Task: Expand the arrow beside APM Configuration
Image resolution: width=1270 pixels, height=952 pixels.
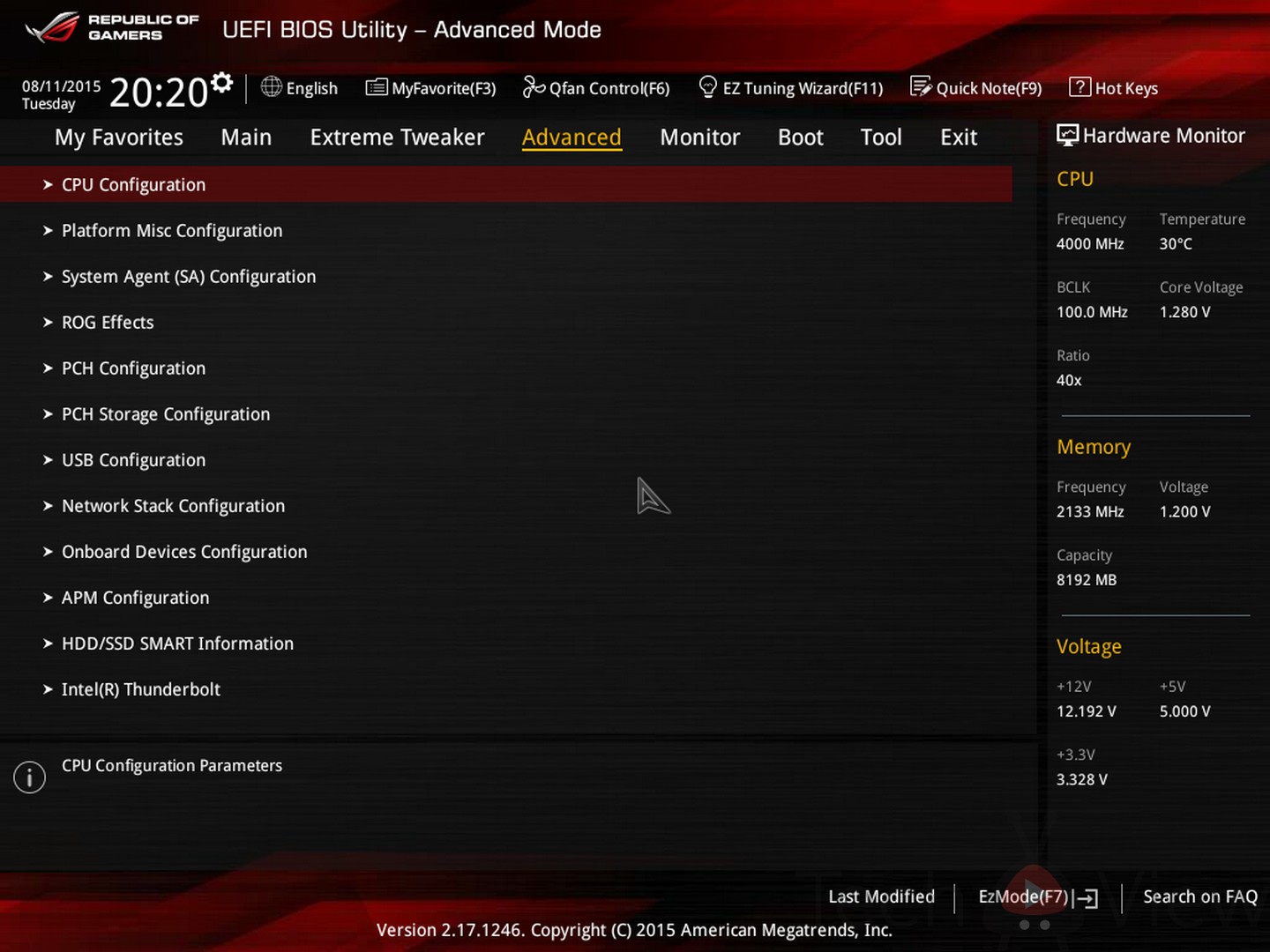Action: coord(48,597)
